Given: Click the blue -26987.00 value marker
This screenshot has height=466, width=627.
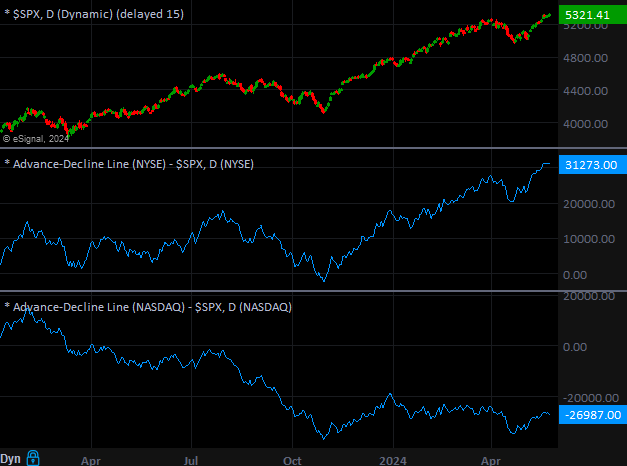Looking at the screenshot, I should [x=593, y=415].
